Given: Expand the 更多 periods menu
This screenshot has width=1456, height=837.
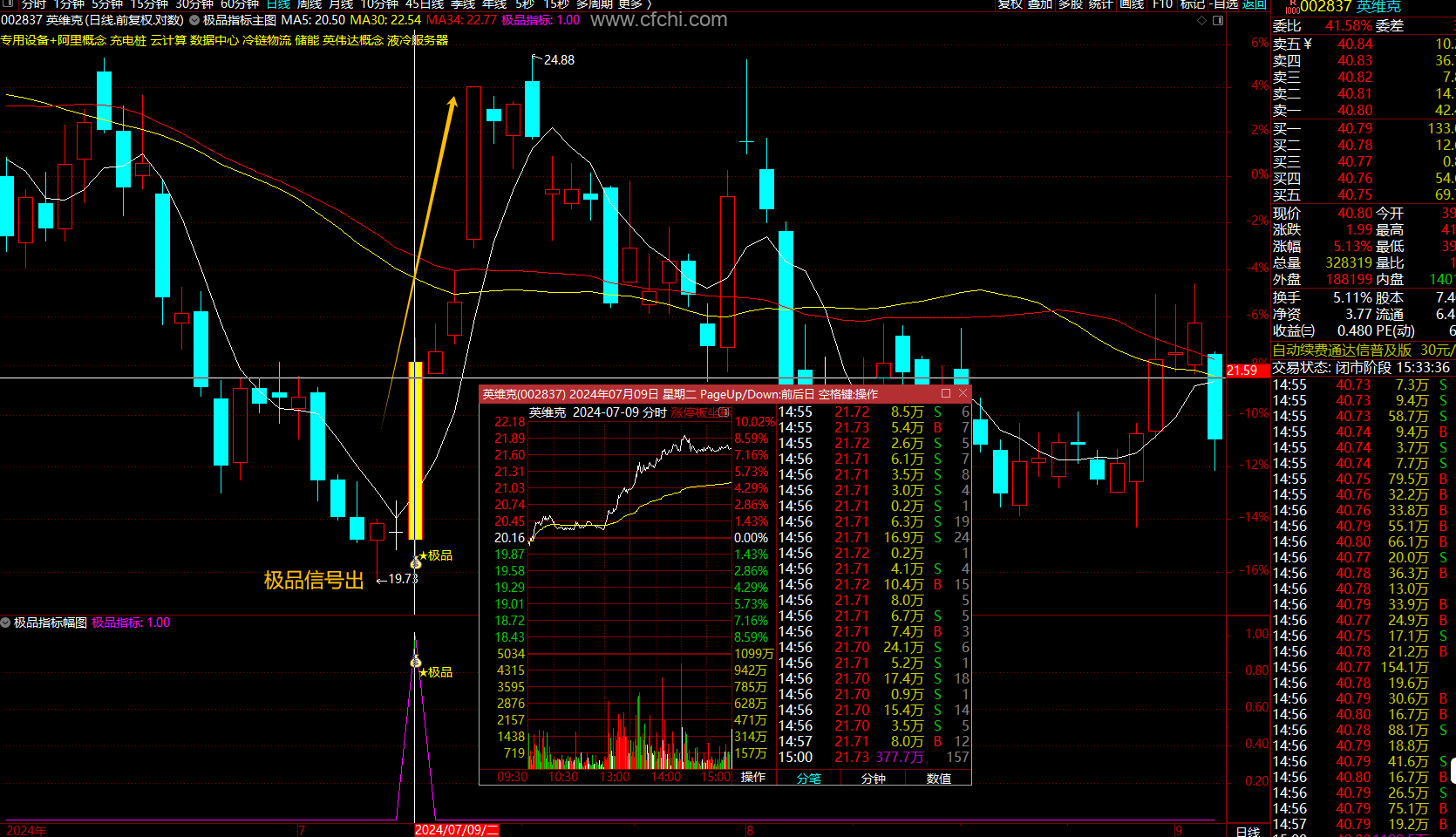Looking at the screenshot, I should [x=634, y=4].
